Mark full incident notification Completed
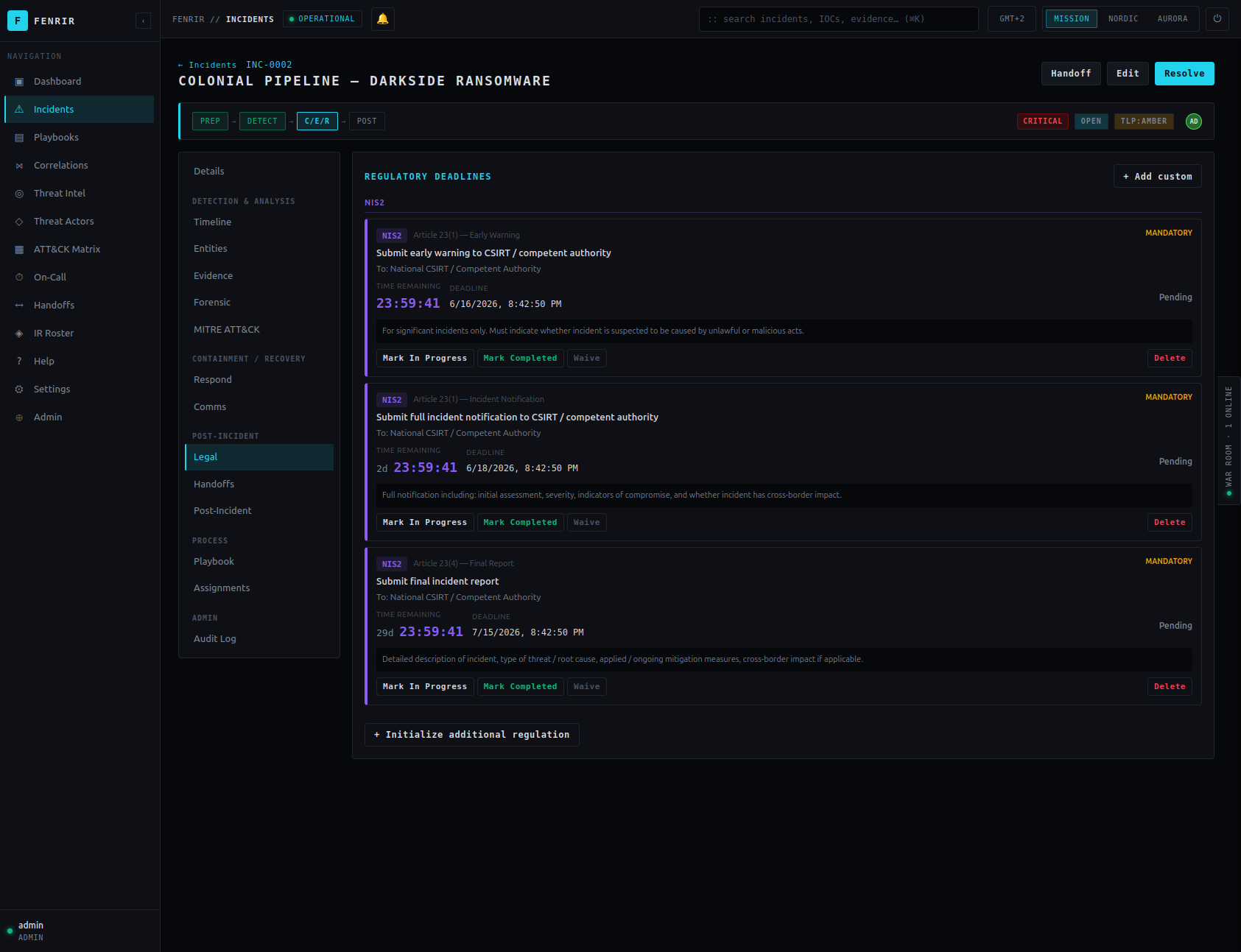 pyautogui.click(x=521, y=523)
